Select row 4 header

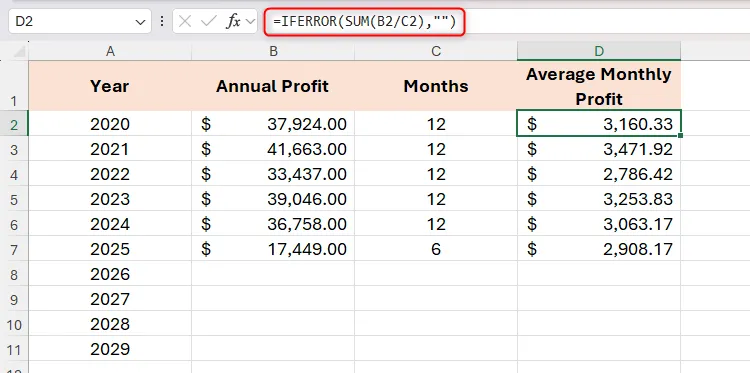pos(14,174)
